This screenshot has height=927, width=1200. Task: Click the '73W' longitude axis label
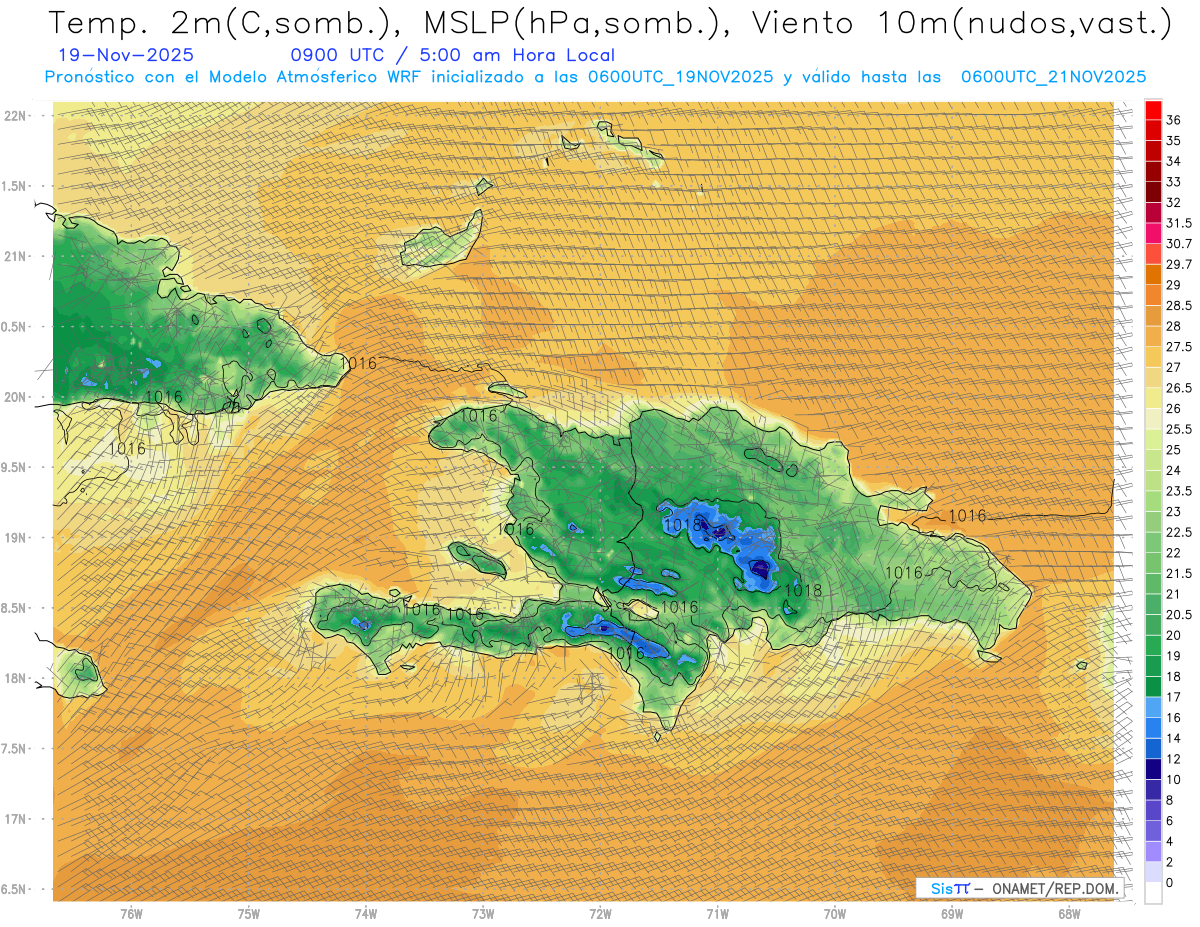(x=483, y=913)
